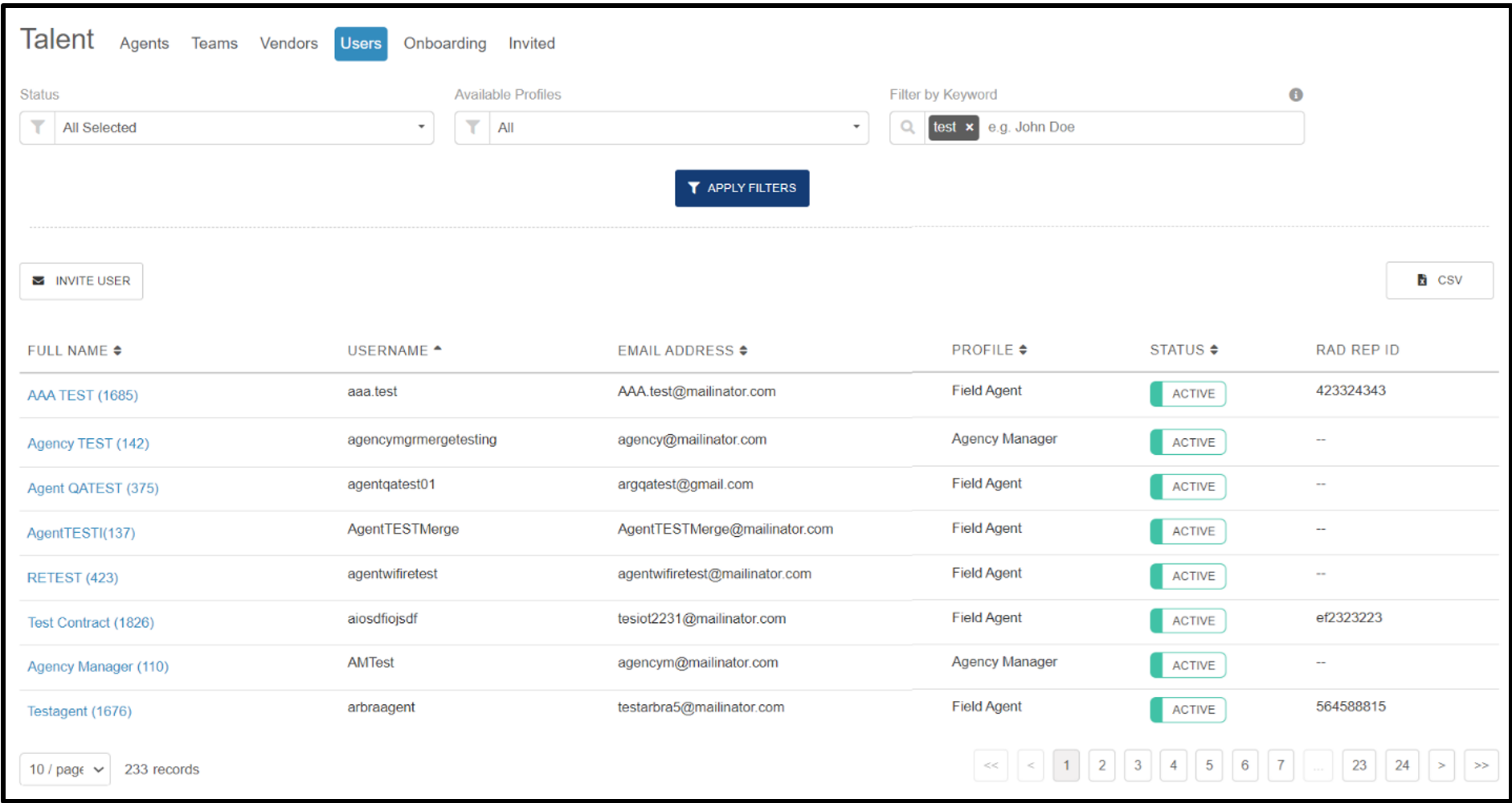Click the keyword filter input field
The image size is (1512, 803).
click(1141, 128)
